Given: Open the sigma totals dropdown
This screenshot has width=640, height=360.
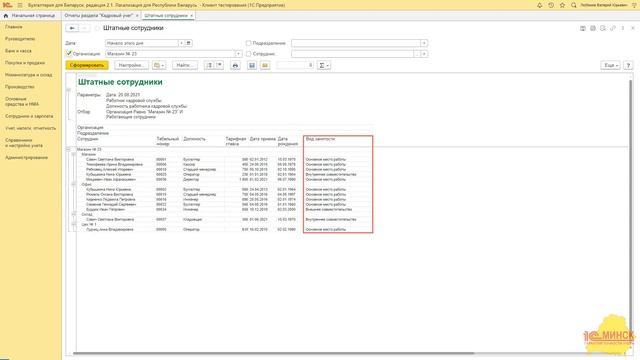Looking at the screenshot, I should [324, 65].
